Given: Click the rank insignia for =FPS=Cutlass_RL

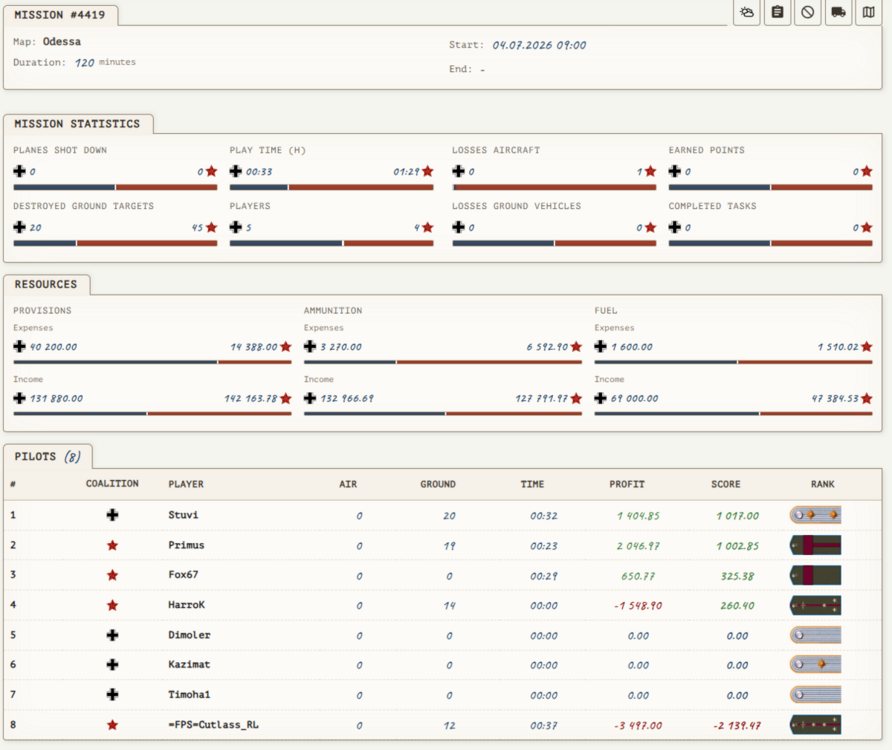Looking at the screenshot, I should click(815, 724).
